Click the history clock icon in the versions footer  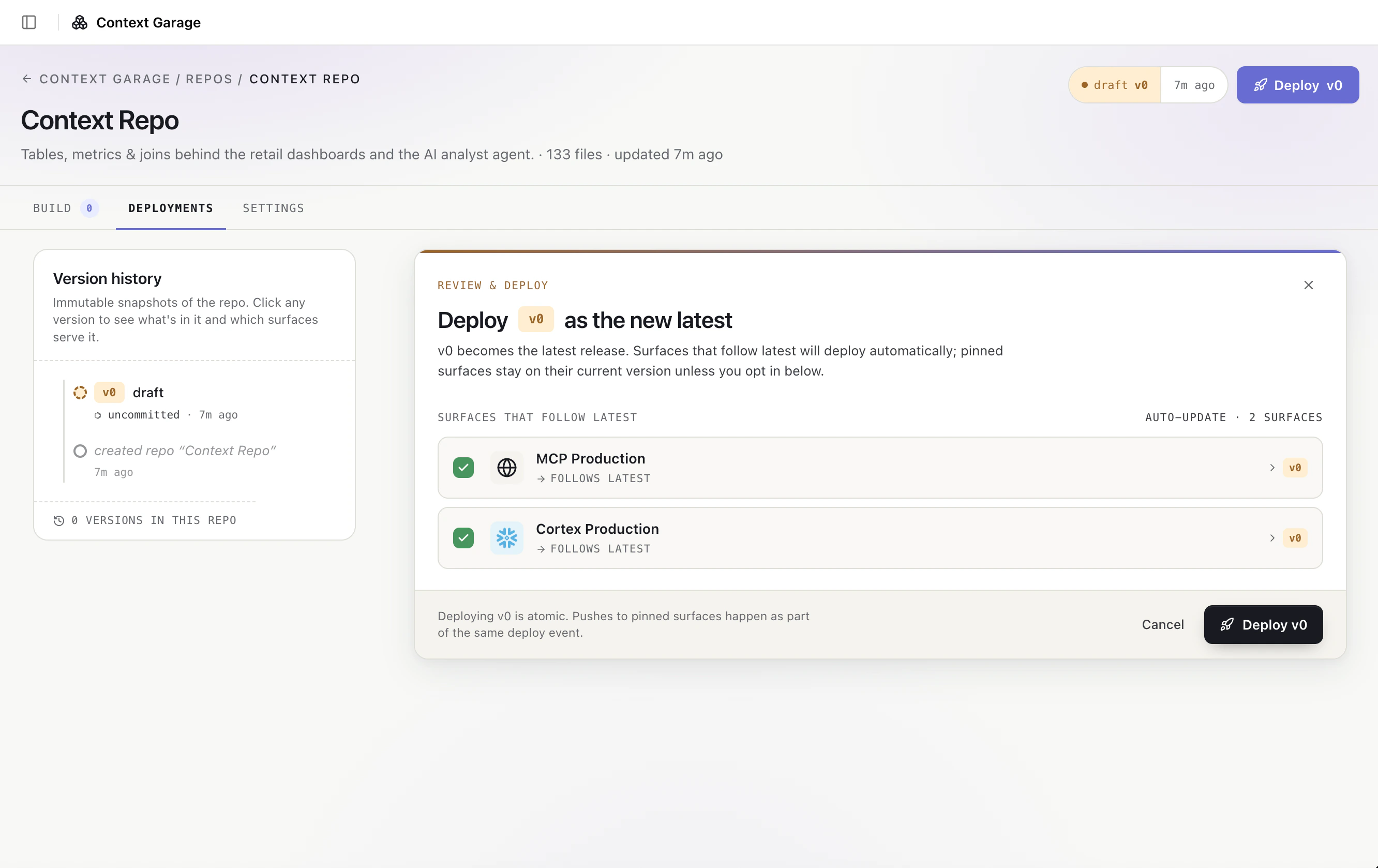click(58, 520)
